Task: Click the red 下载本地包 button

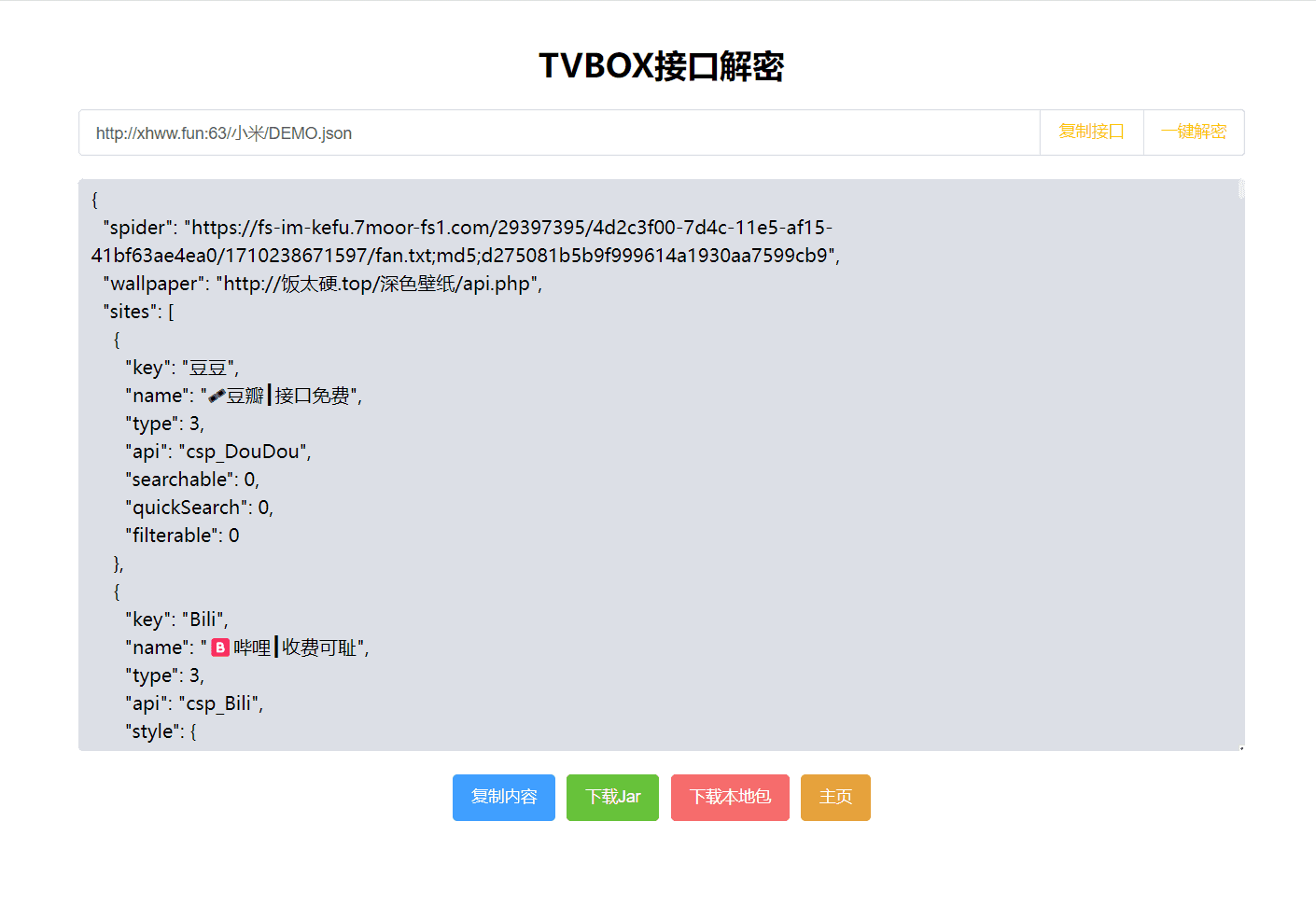Action: [x=730, y=798]
